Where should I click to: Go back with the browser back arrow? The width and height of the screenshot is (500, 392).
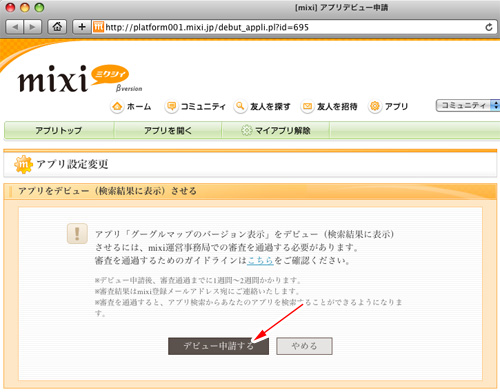point(15,27)
